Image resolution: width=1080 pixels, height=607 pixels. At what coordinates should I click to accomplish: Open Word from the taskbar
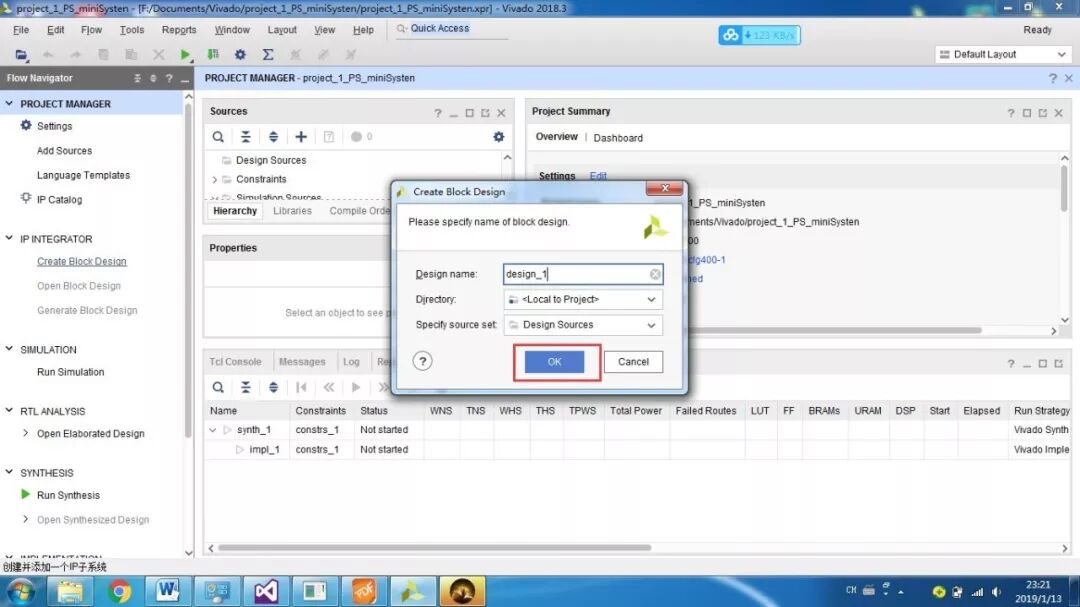tap(167, 591)
